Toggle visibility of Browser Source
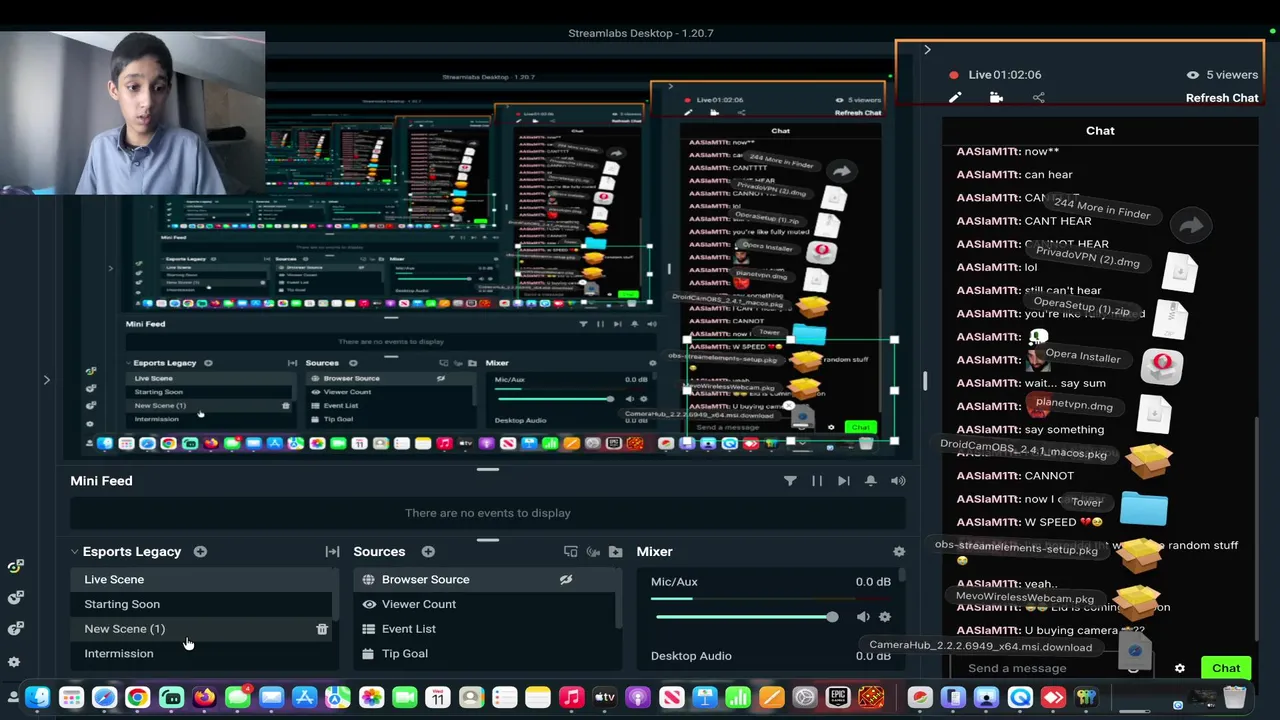 tap(566, 580)
